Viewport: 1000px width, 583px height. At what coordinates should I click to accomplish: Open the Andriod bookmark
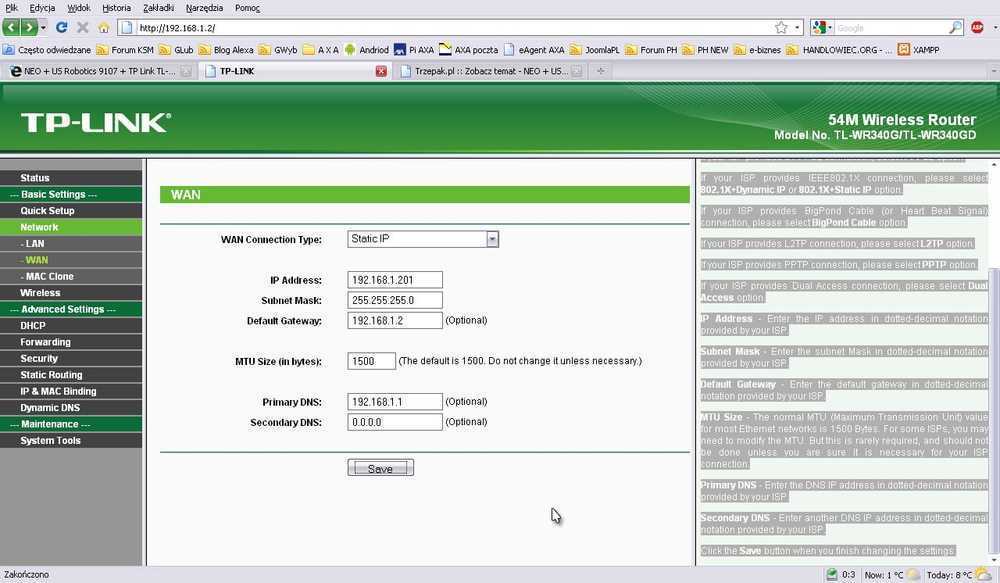click(x=367, y=50)
